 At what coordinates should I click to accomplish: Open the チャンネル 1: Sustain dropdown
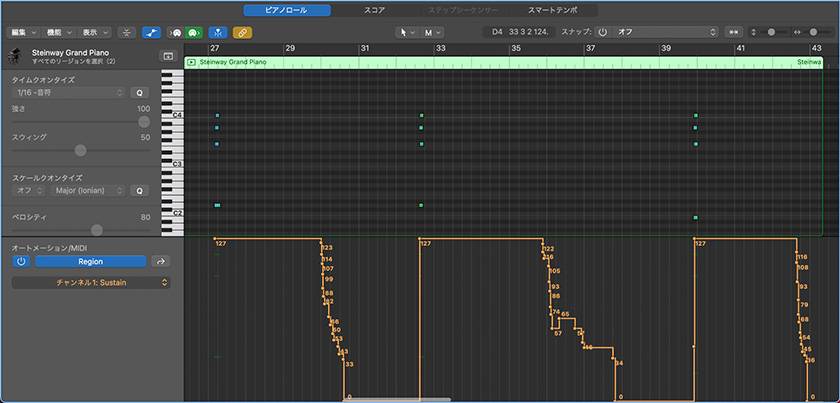click(x=90, y=283)
